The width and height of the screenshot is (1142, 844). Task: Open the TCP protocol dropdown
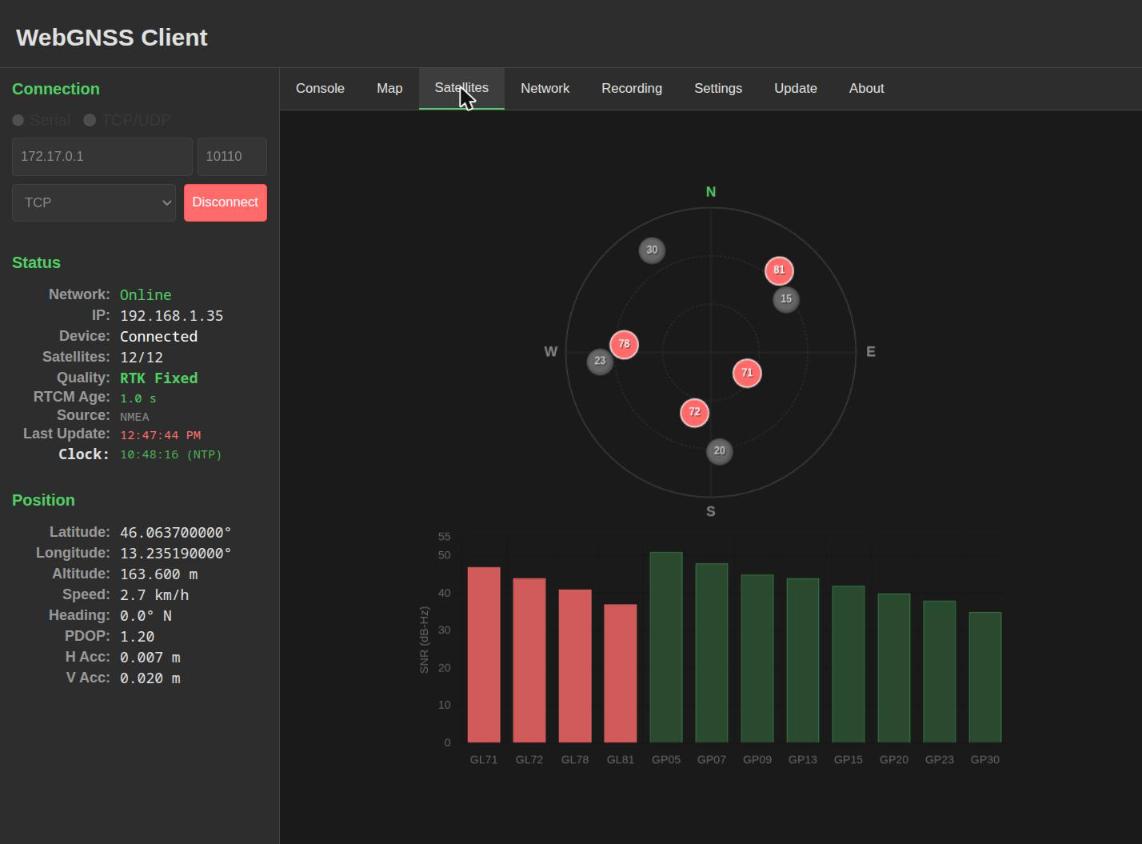pos(94,202)
